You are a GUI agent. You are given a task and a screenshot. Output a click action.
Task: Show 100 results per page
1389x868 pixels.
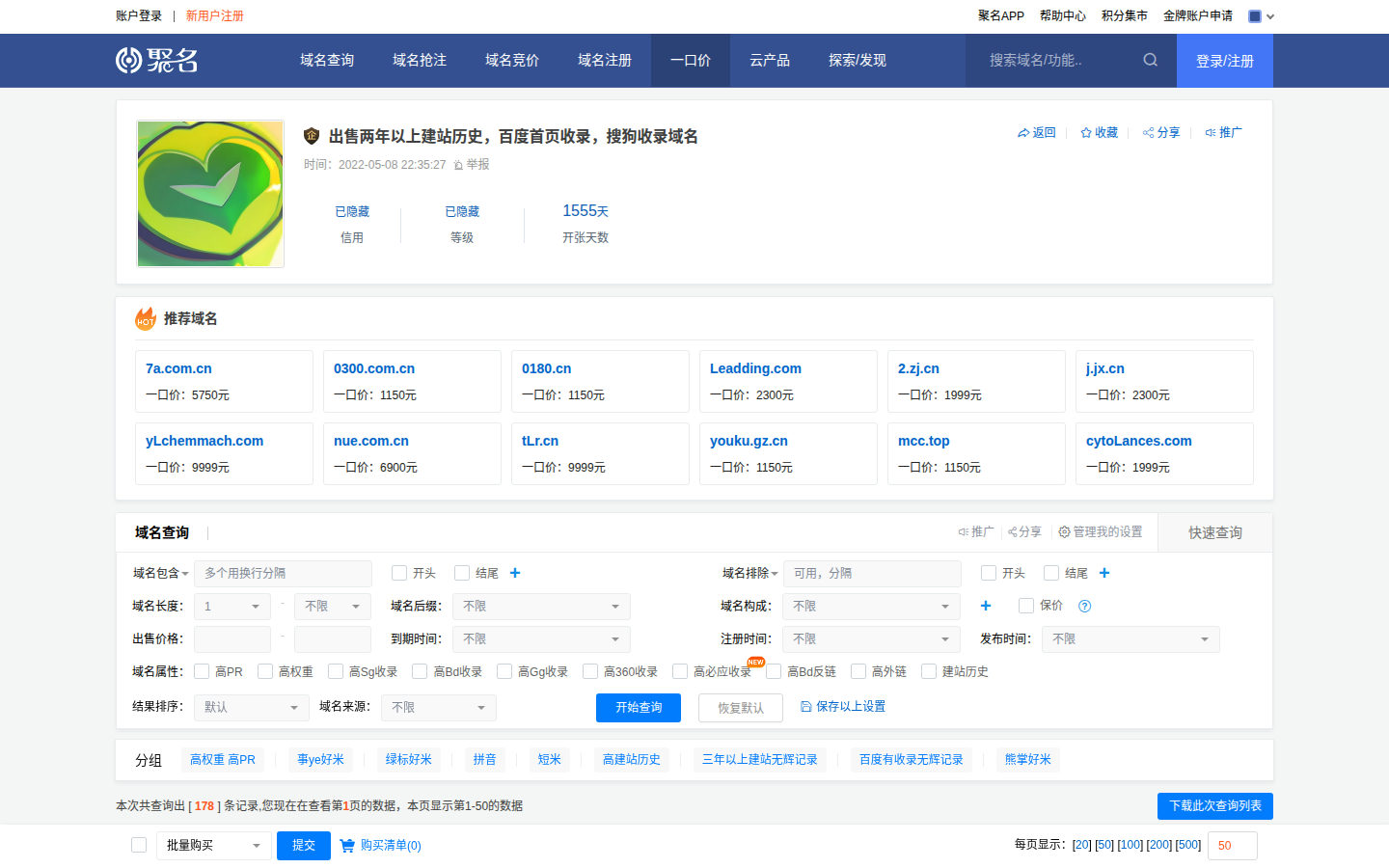1130,845
